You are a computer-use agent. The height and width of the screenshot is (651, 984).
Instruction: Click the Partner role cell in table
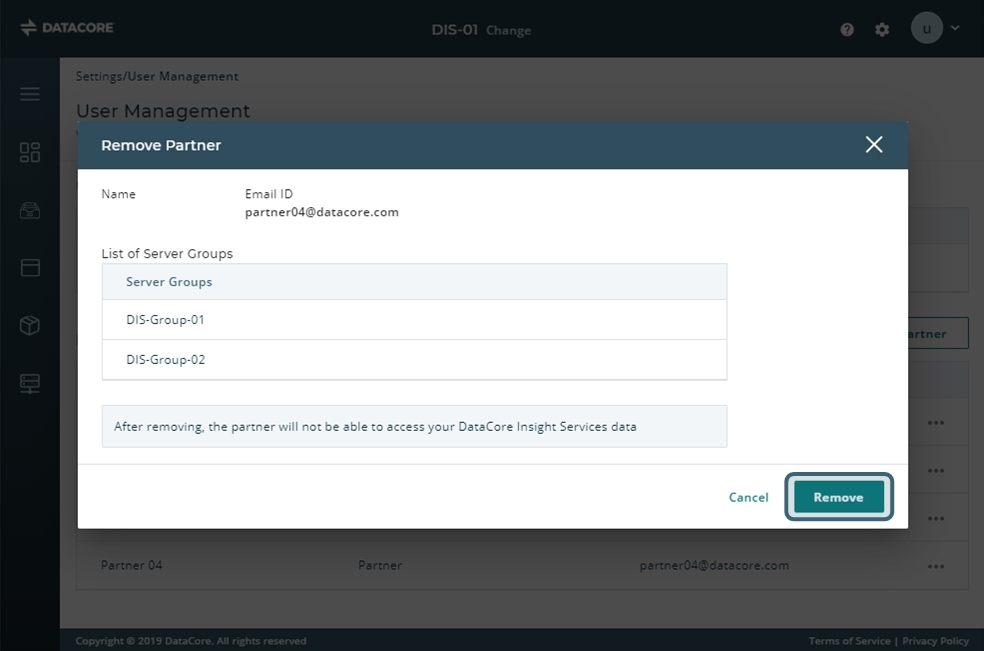click(380, 565)
